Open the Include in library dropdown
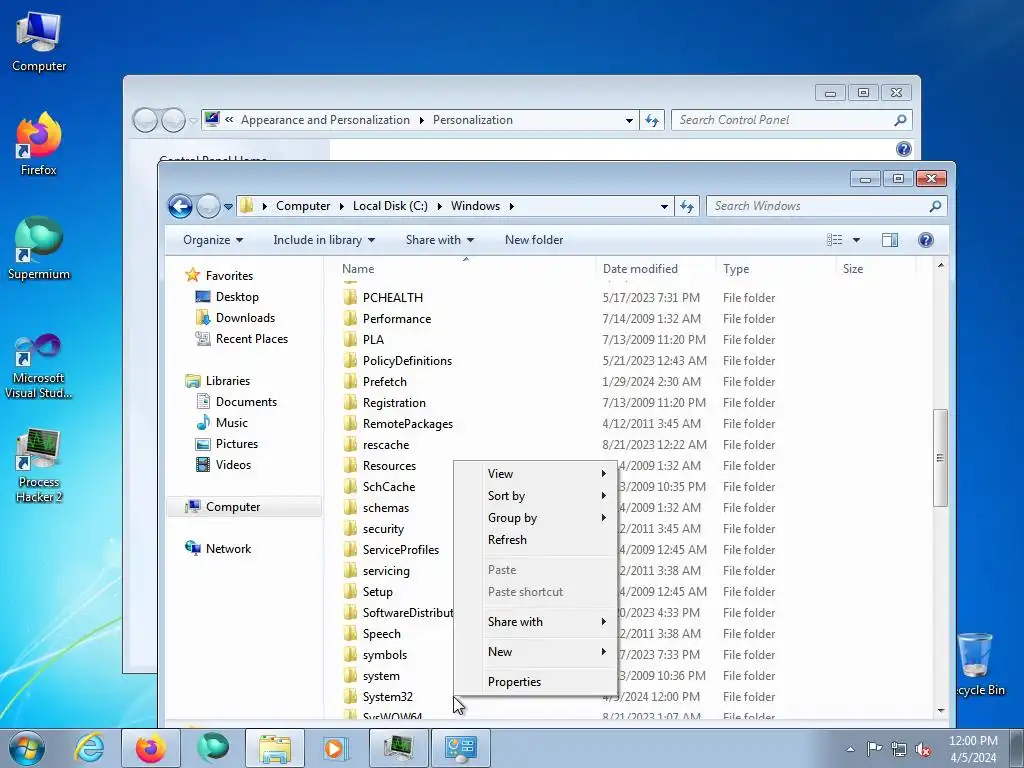 click(x=324, y=240)
